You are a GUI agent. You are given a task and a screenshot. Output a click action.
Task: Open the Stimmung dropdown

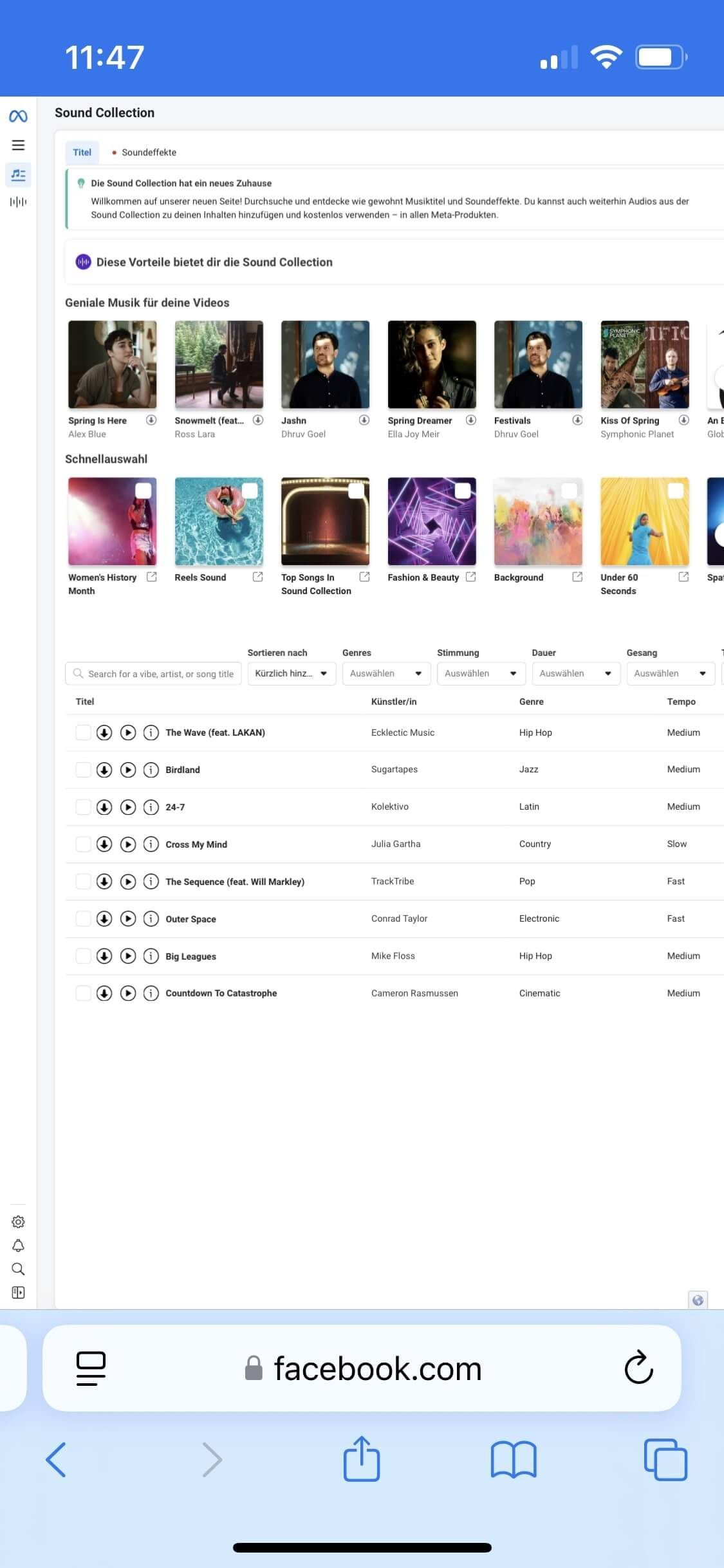(x=481, y=673)
